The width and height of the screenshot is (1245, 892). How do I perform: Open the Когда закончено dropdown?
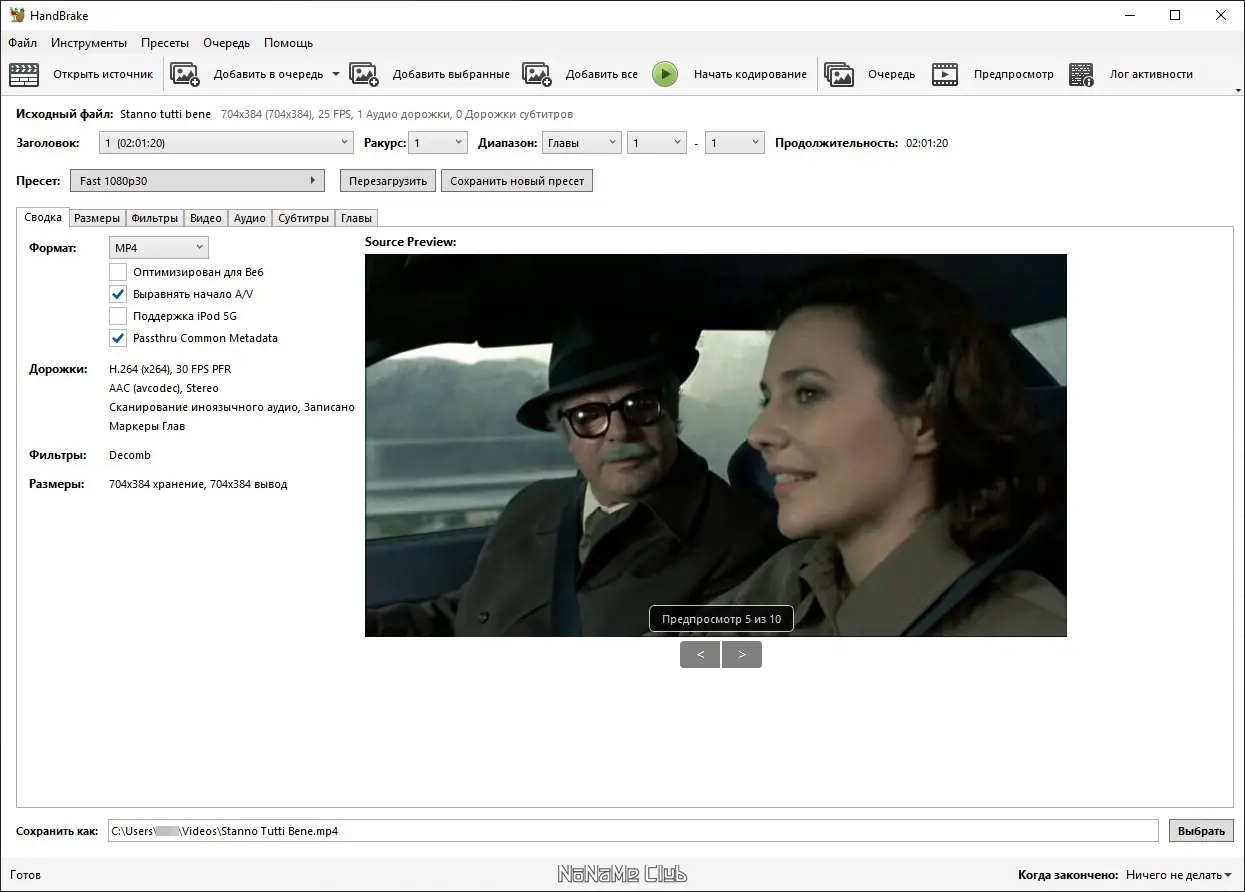tap(1179, 874)
